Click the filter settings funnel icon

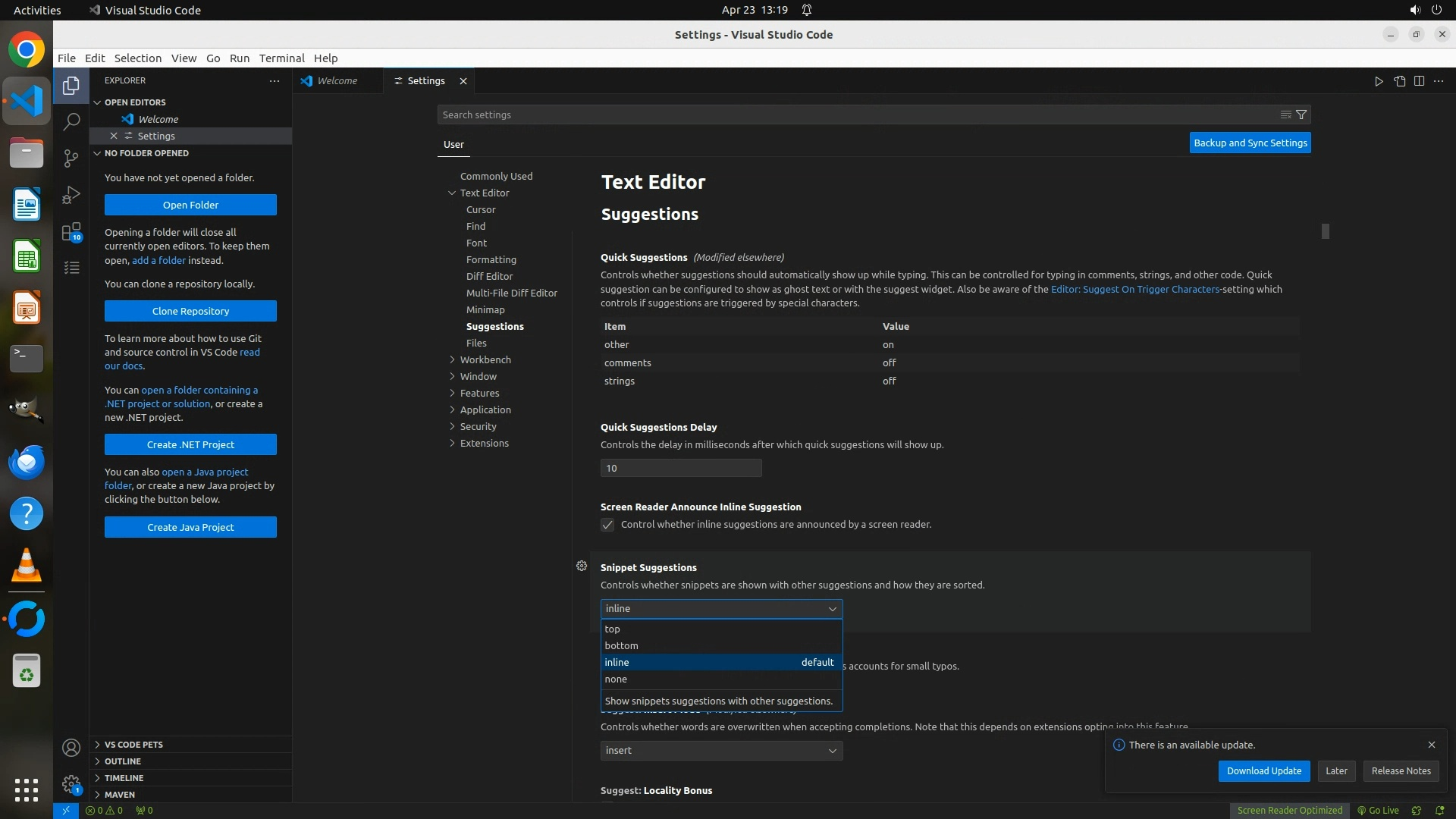1301,115
